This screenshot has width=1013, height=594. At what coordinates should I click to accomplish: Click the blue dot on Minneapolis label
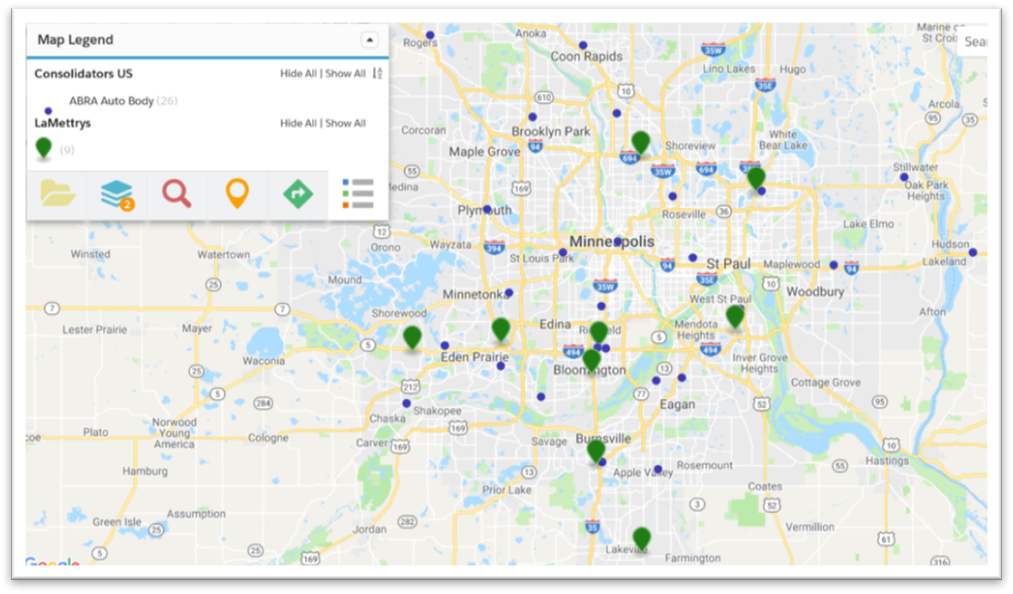click(x=617, y=241)
